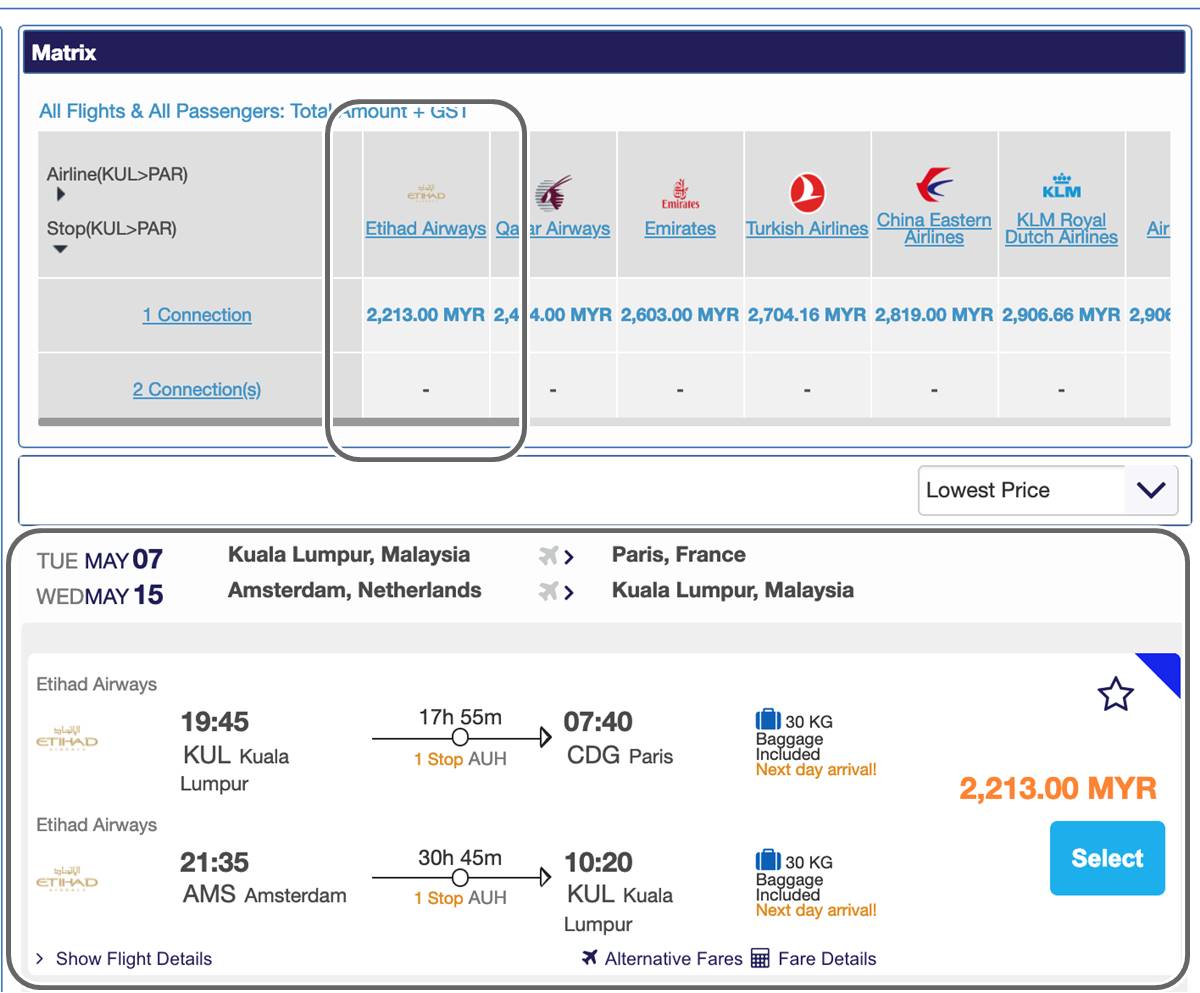This screenshot has width=1200, height=993.
Task: Click the TUE MAY 07 date
Action: point(99,559)
